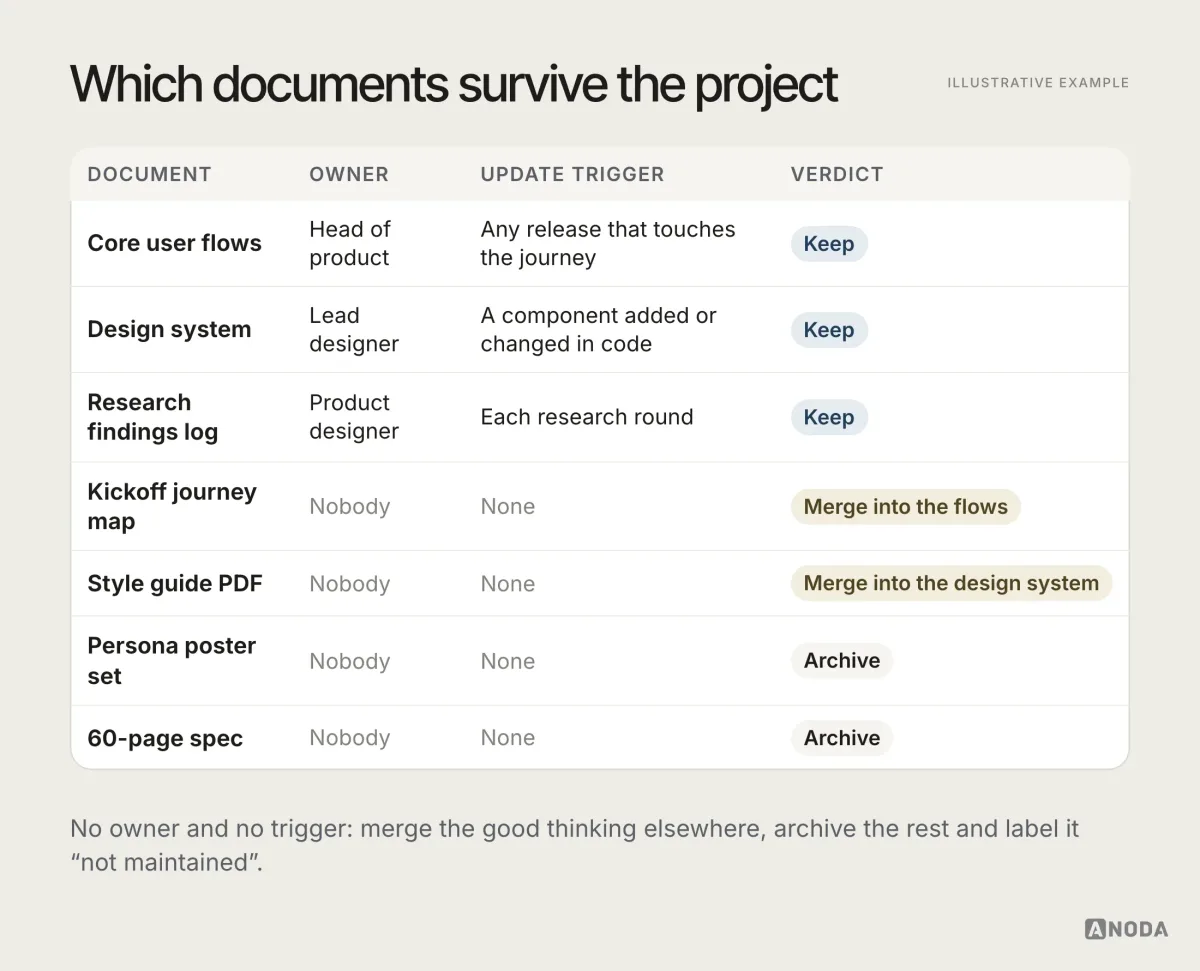1200x971 pixels.
Task: Click the 'No owner and no trigger' footnote
Action: coord(575,845)
